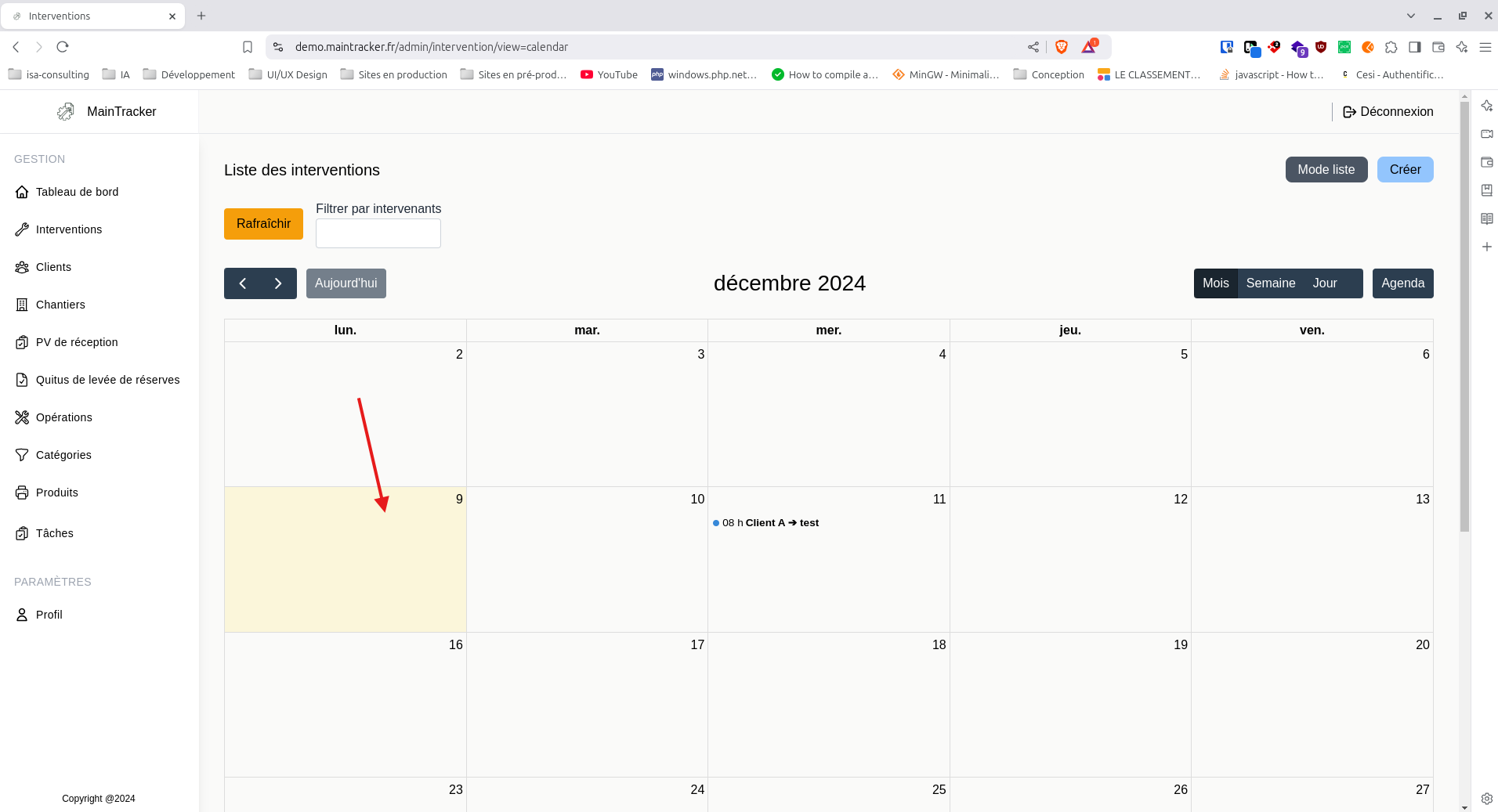The image size is (1498, 812).
Task: Open Tableau de bord from sidebar
Action: tap(77, 192)
